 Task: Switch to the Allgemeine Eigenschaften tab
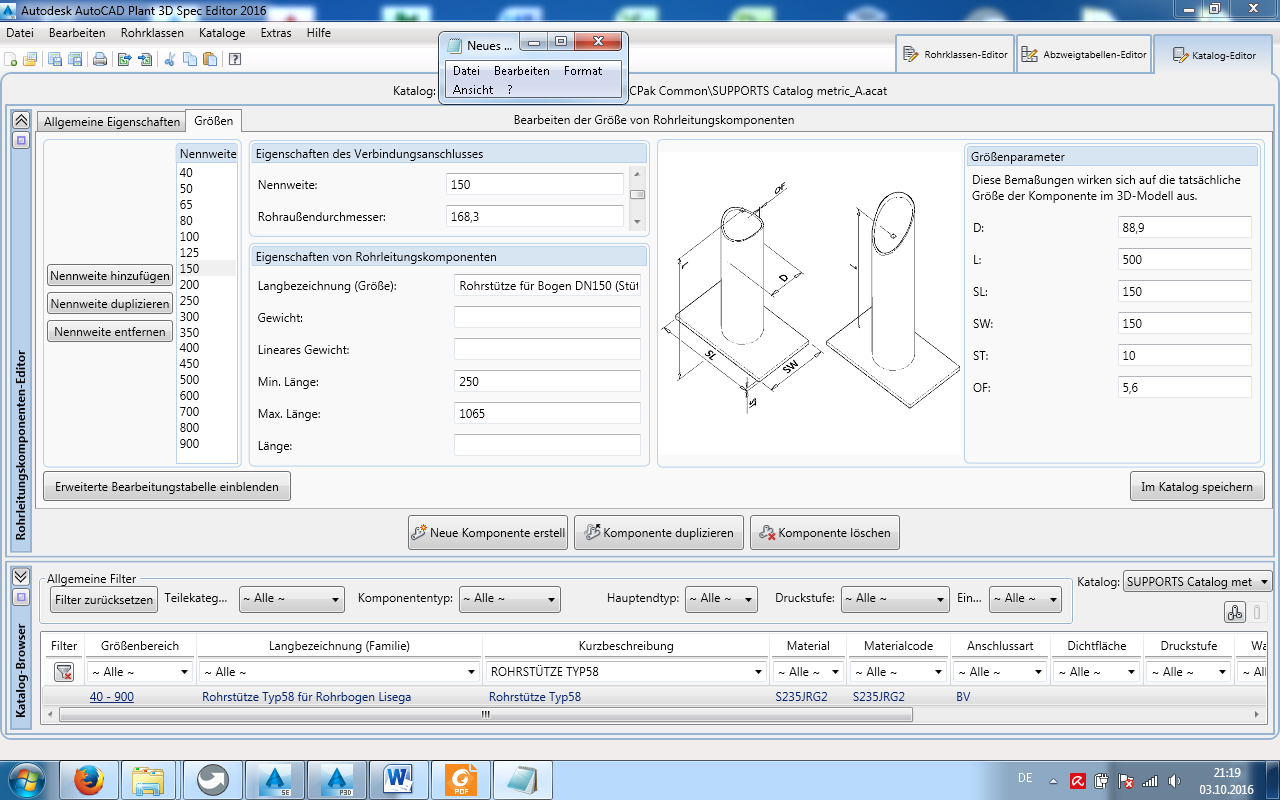pos(112,122)
